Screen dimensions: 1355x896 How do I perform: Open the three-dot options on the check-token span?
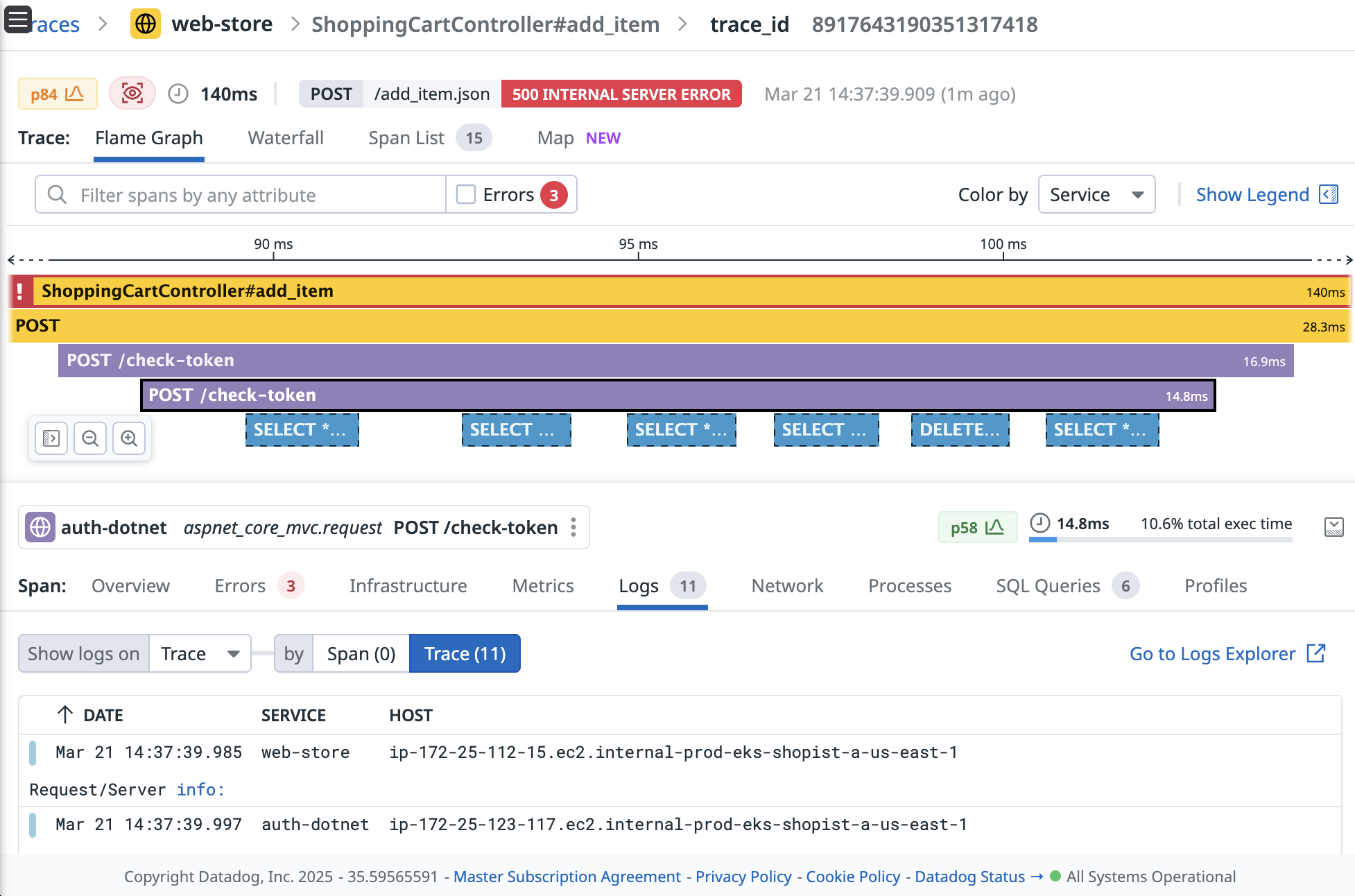(x=573, y=527)
